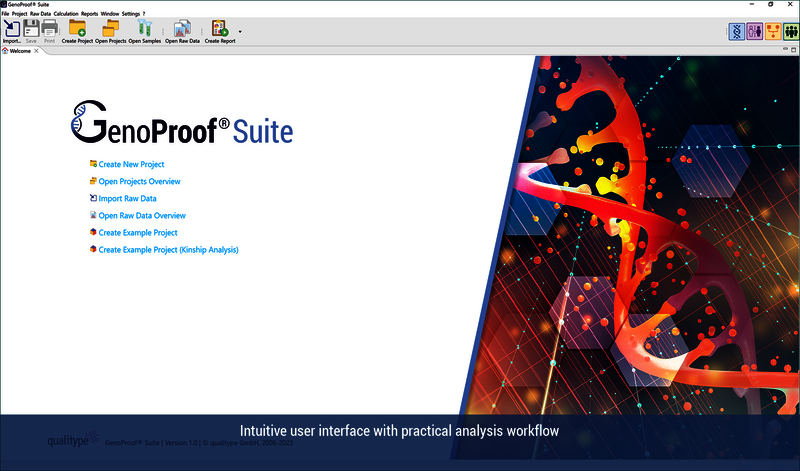Open the Project menu
The height and width of the screenshot is (471, 800).
[x=19, y=14]
